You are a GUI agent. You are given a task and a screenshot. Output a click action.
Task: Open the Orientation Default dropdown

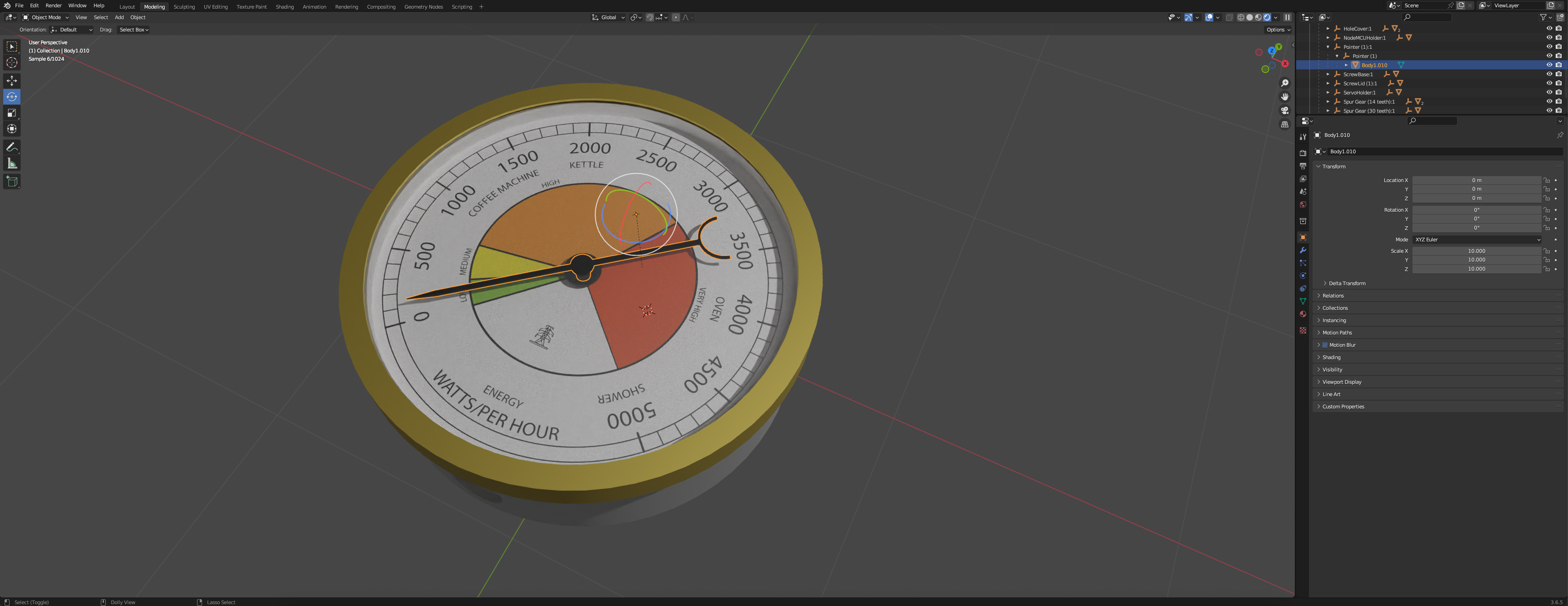pos(72,29)
